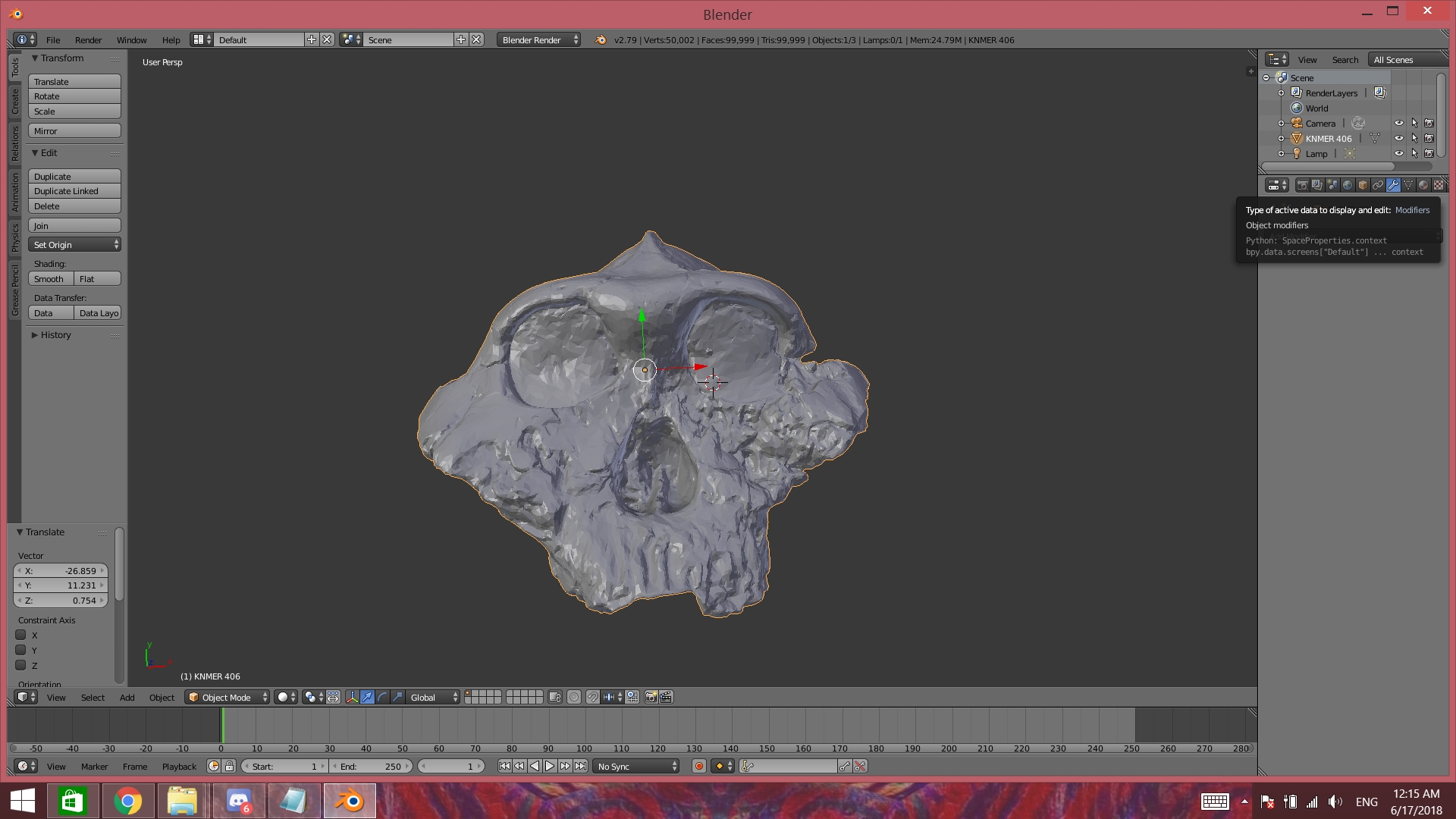Open the 3D view Add menu
This screenshot has width=1456, height=819.
pyautogui.click(x=127, y=697)
